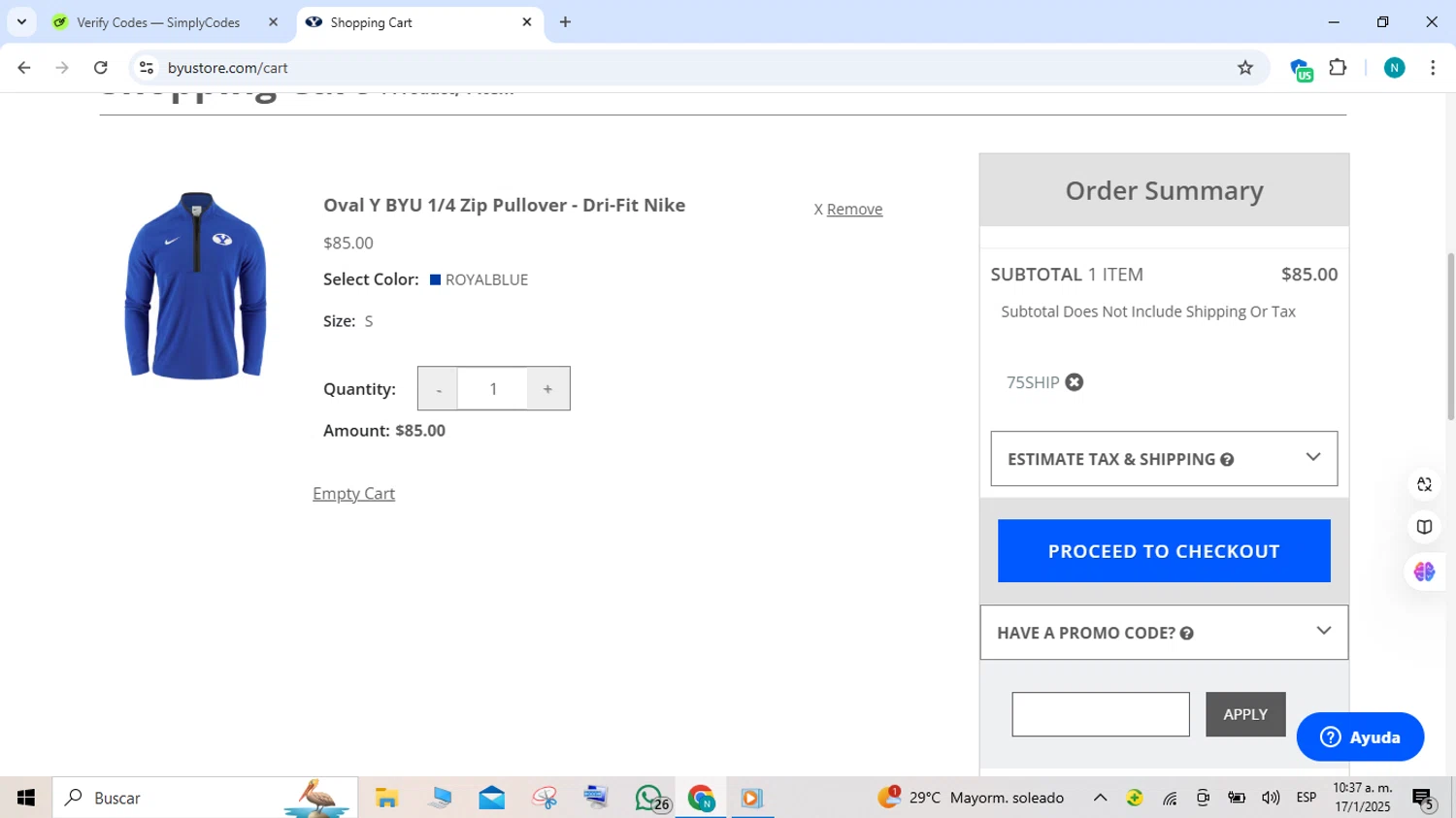
Task: Go back to the previous page
Action: 24,68
